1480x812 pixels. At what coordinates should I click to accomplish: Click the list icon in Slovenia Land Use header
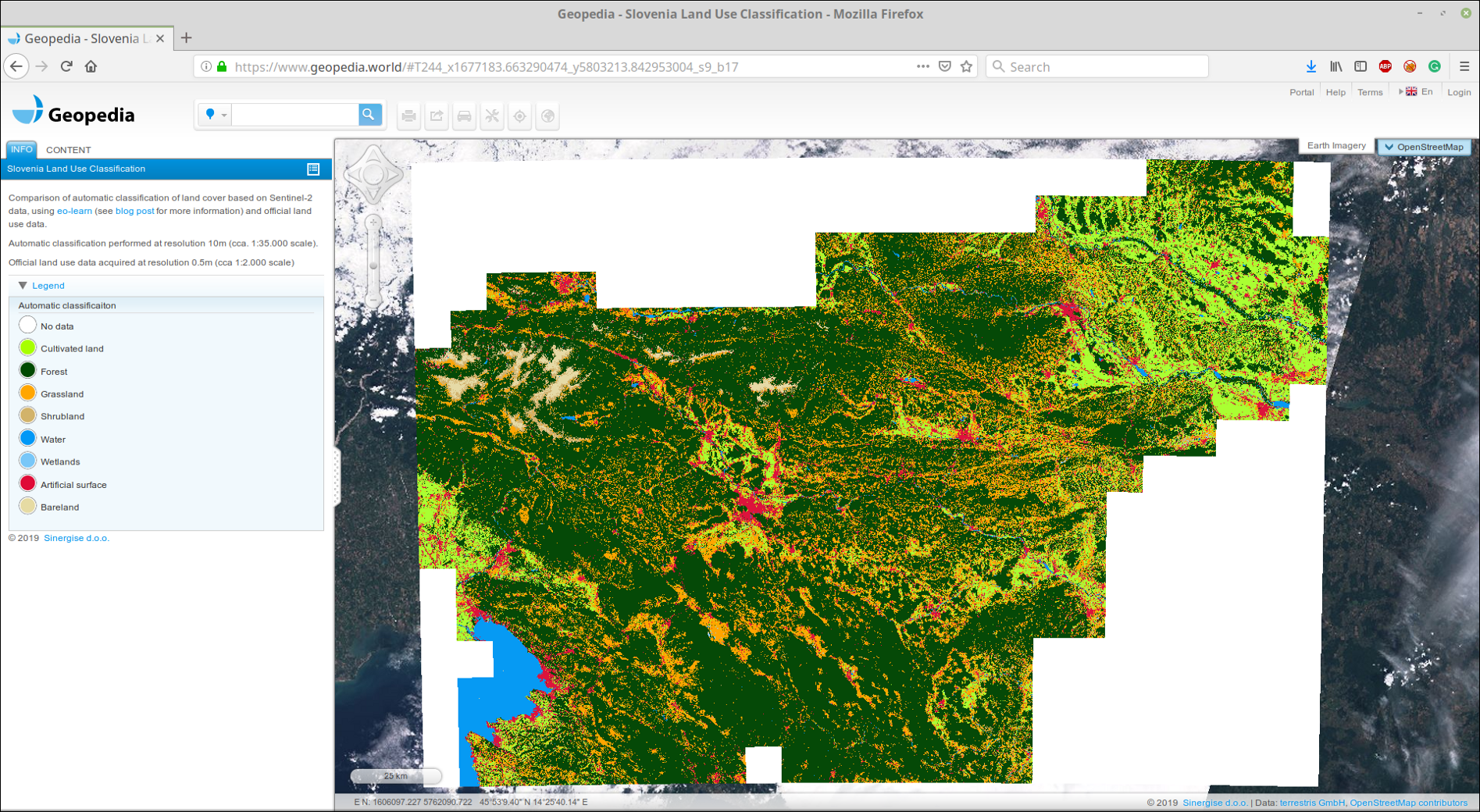tap(313, 169)
